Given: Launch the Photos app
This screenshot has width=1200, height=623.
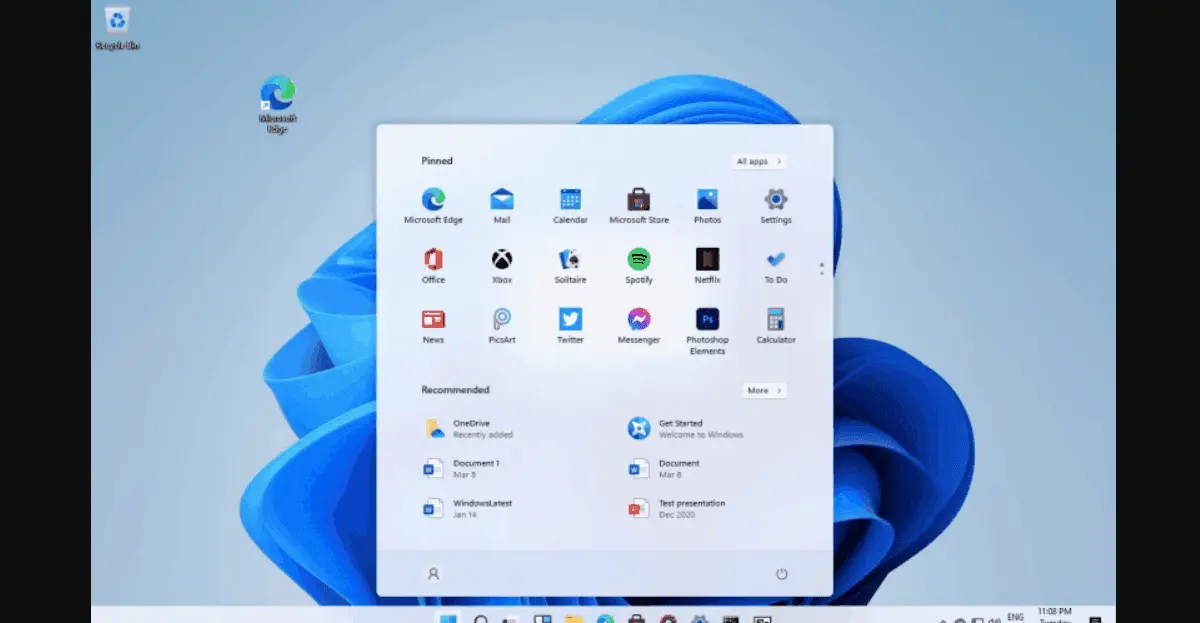Looking at the screenshot, I should [x=707, y=205].
